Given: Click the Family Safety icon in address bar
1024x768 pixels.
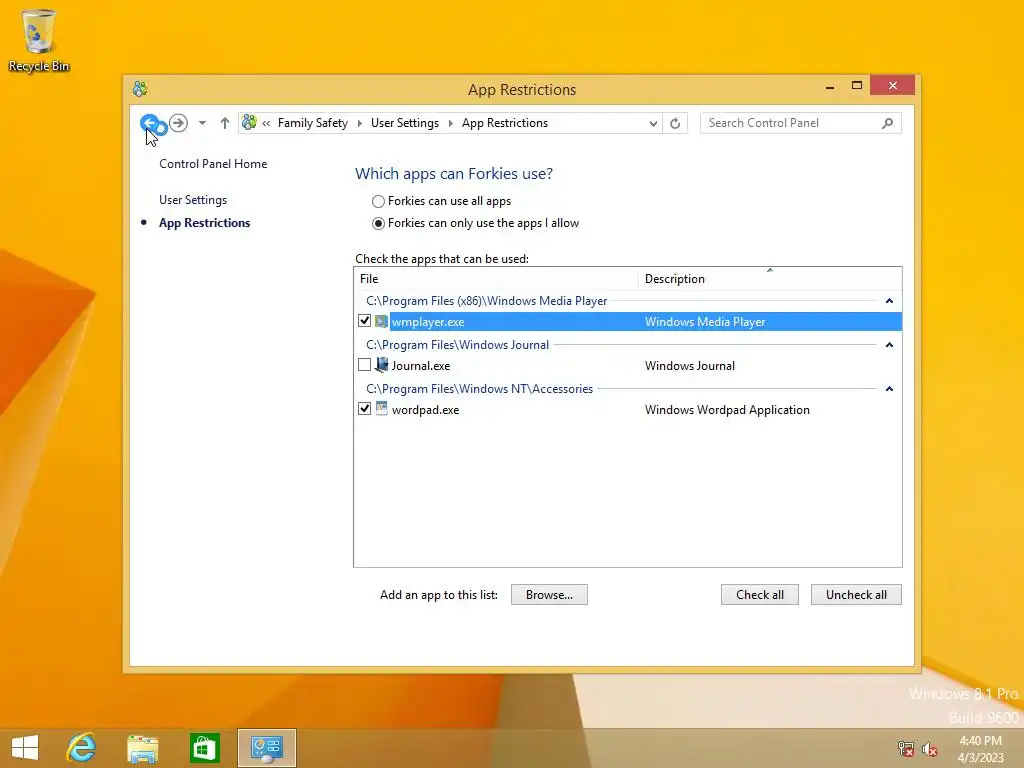Looking at the screenshot, I should pos(249,122).
